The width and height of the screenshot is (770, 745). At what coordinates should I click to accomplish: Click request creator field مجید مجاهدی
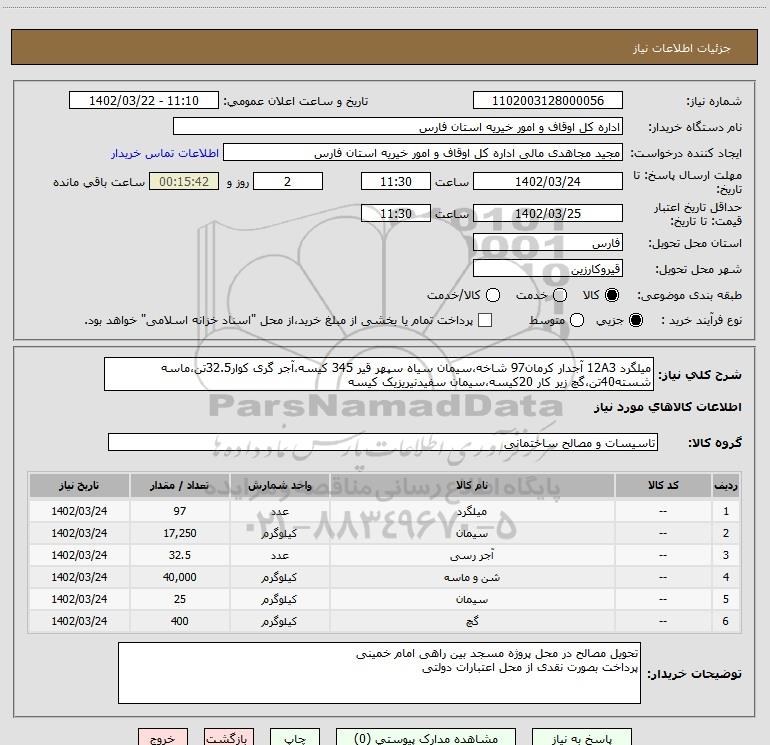pyautogui.click(x=423, y=153)
